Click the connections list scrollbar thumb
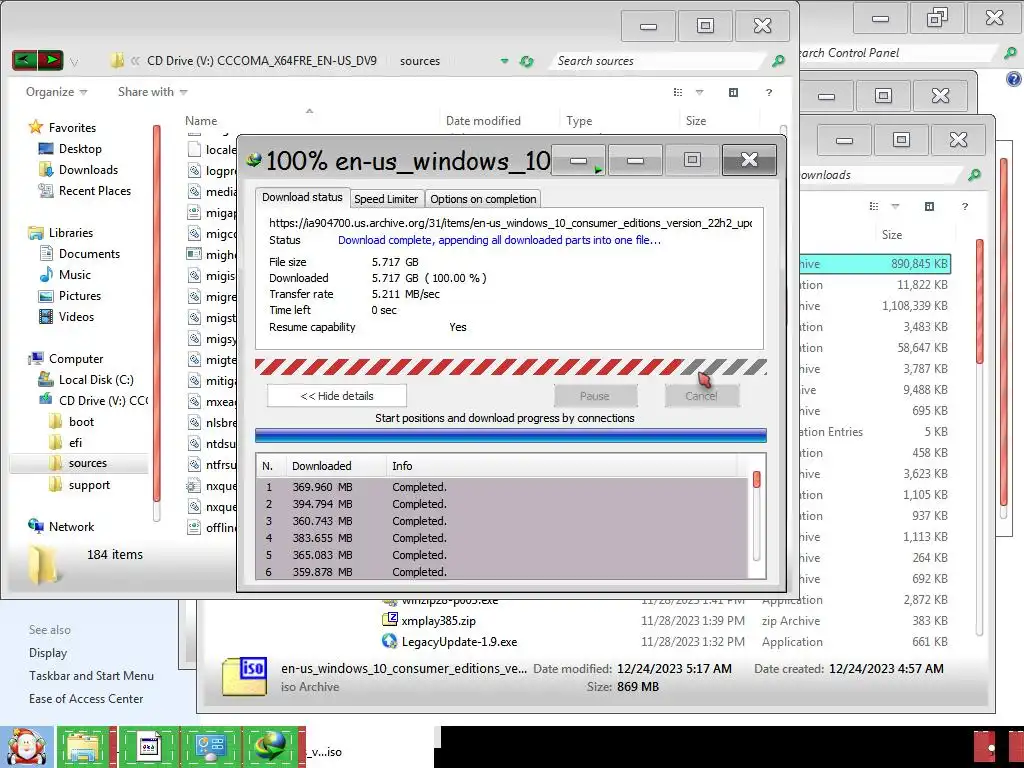1024x768 pixels. [x=756, y=479]
